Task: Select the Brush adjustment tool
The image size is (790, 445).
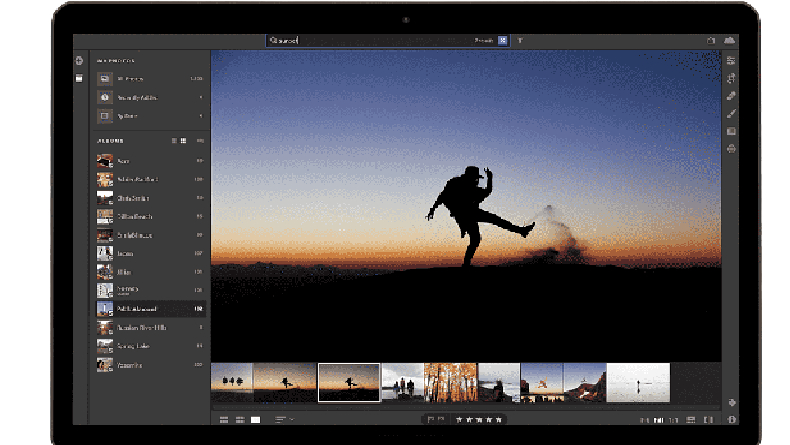Action: tap(731, 113)
